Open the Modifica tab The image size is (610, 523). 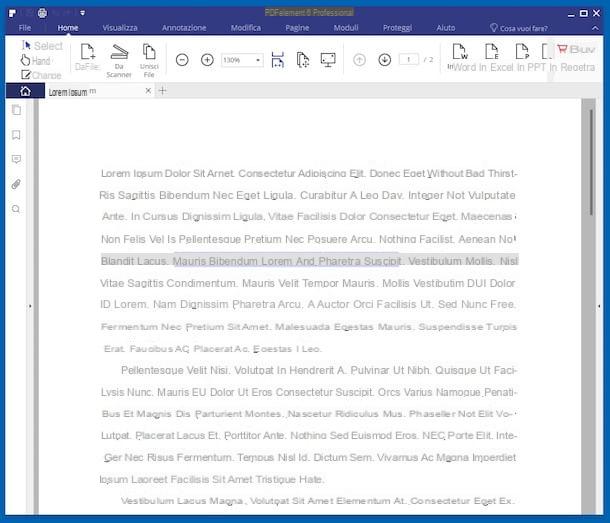(x=246, y=28)
